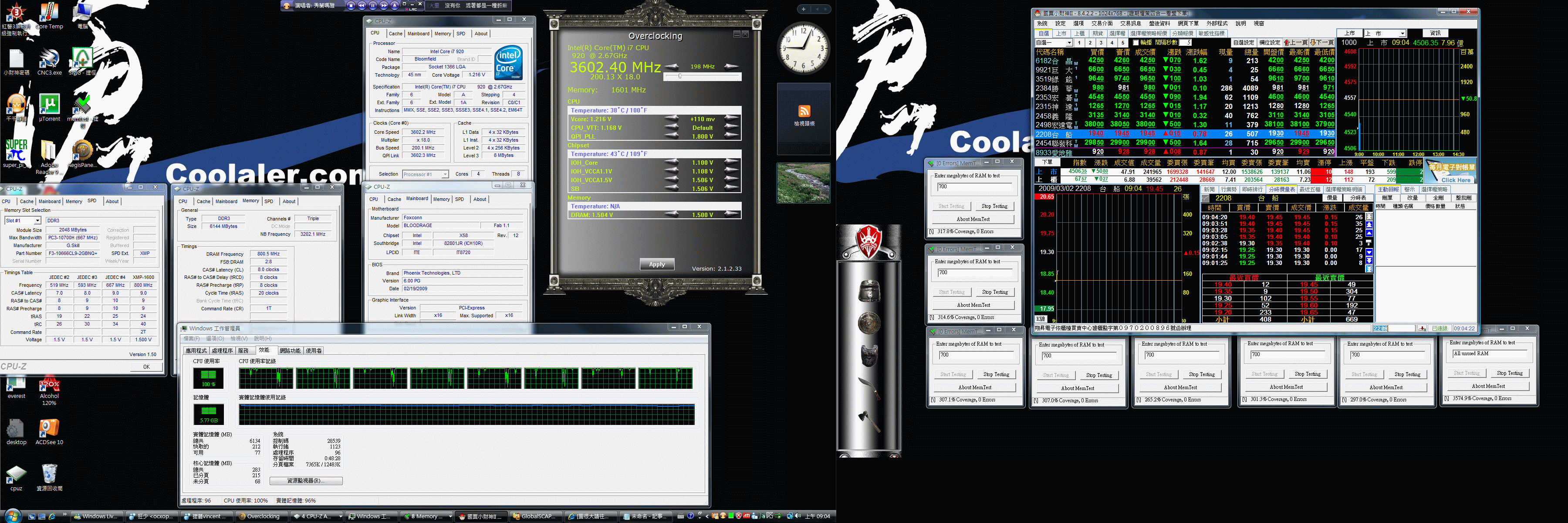Click Apply in the Overclocking panel
Screen dimensions: 1568x523
coord(657,264)
